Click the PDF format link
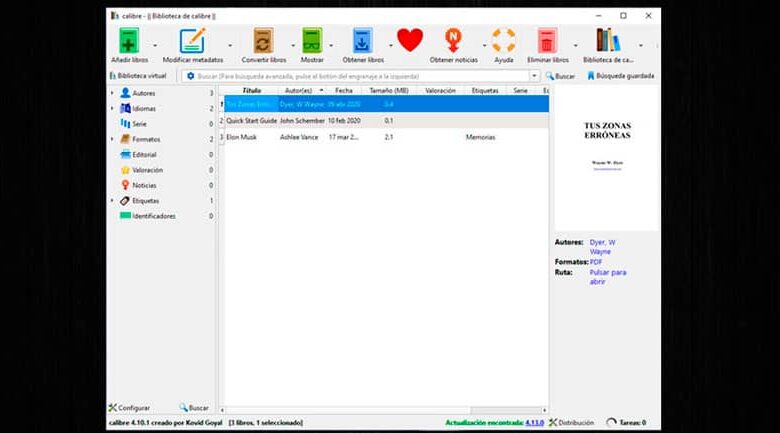Screen dimensions: 780x433 click(x=596, y=262)
